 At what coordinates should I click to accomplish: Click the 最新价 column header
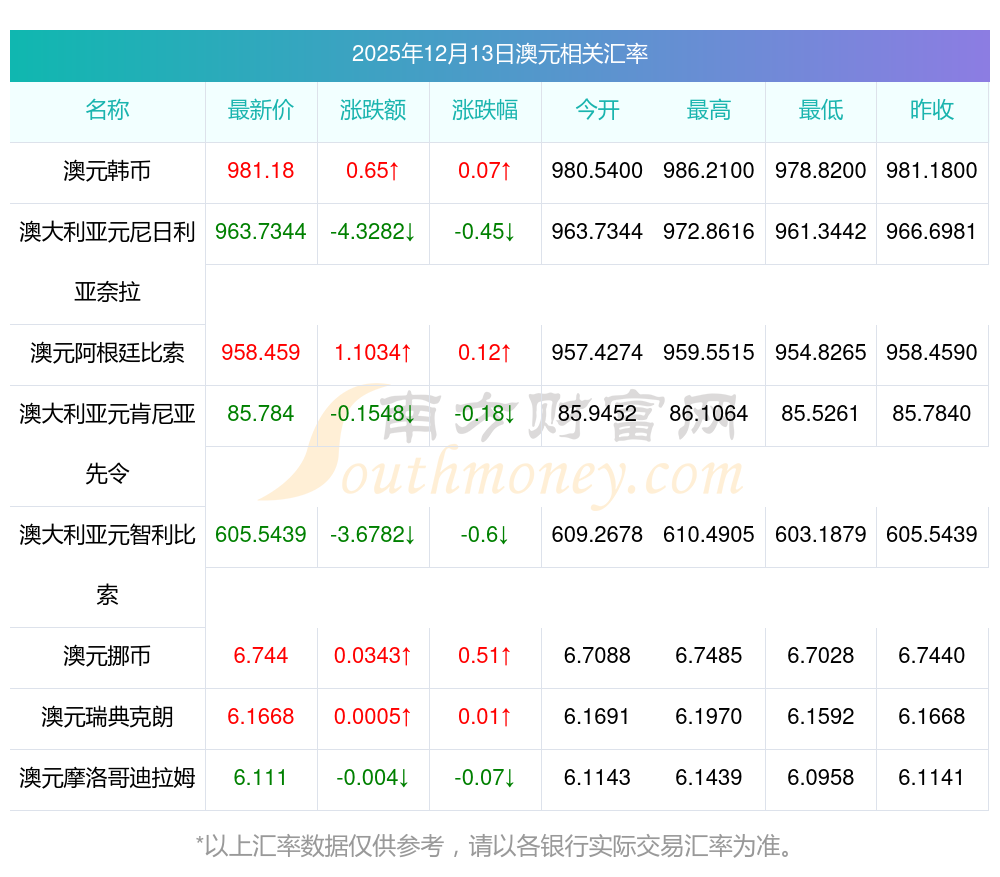(261, 111)
